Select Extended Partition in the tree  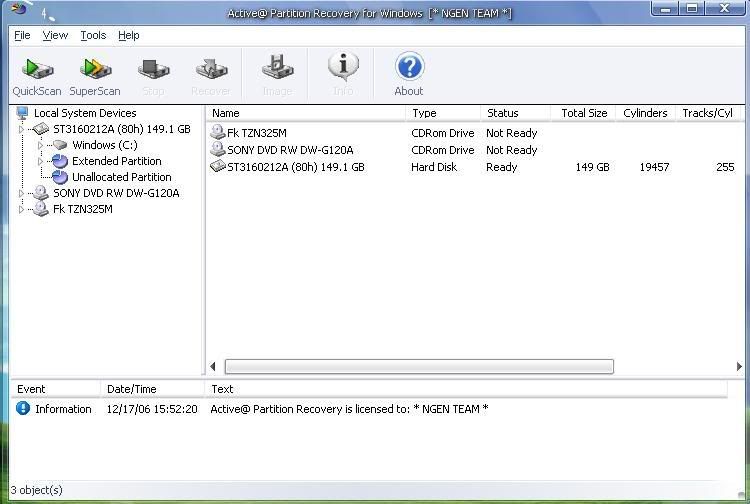[x=116, y=161]
